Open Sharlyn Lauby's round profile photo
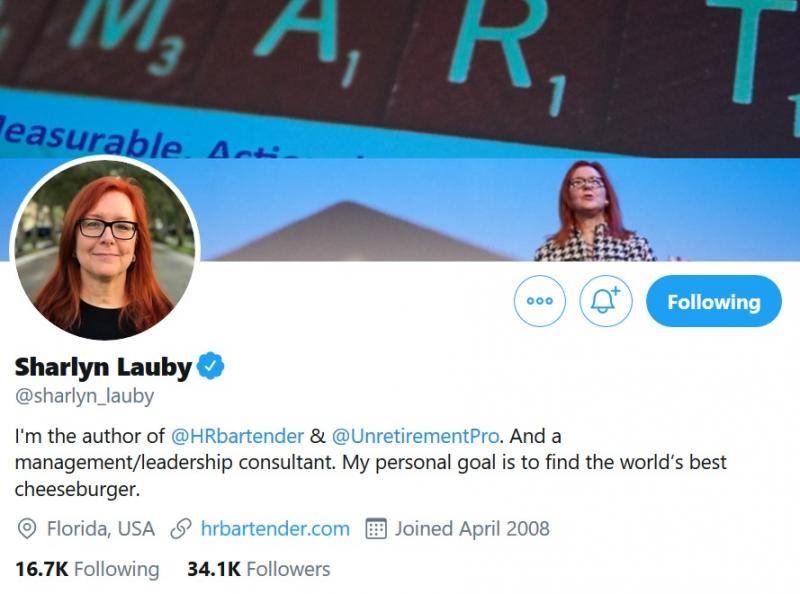Image resolution: width=800 pixels, height=594 pixels. 105,250
